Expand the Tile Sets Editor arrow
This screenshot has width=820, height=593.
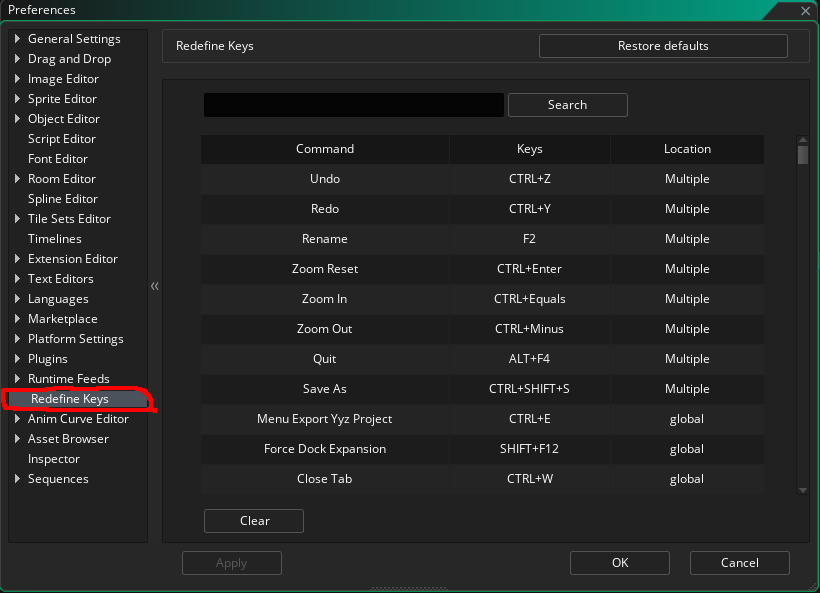click(x=17, y=219)
